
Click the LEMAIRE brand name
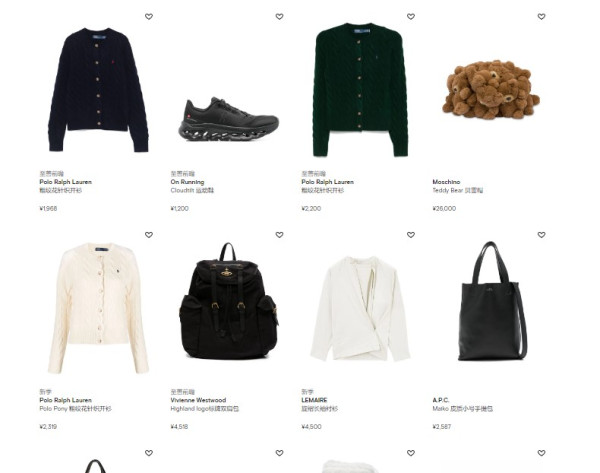click(x=314, y=400)
